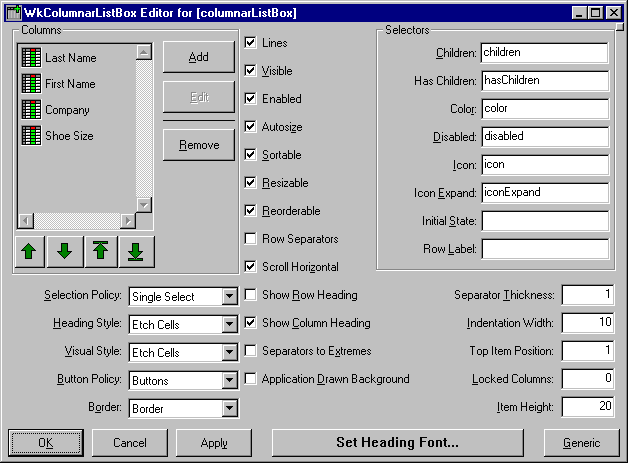Uncheck the Sortable checkbox
The image size is (628, 463).
(251, 155)
